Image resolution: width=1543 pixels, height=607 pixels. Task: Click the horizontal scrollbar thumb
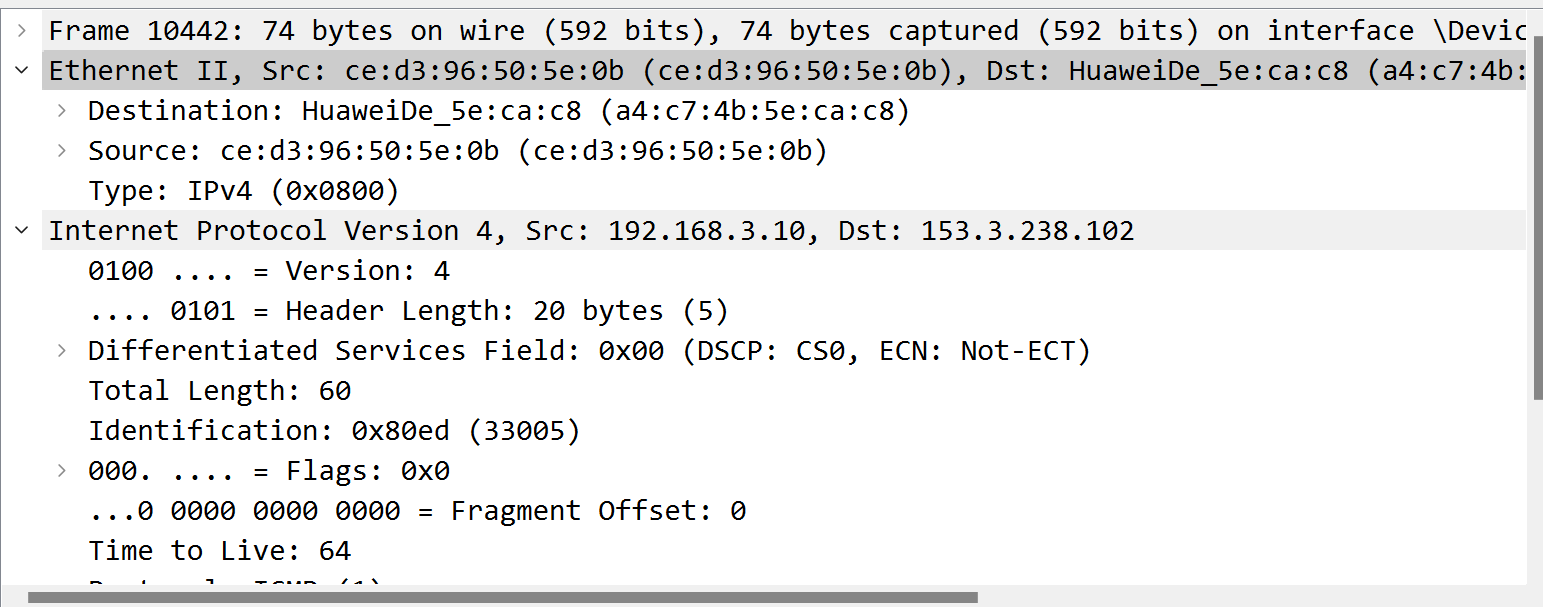tap(502, 598)
